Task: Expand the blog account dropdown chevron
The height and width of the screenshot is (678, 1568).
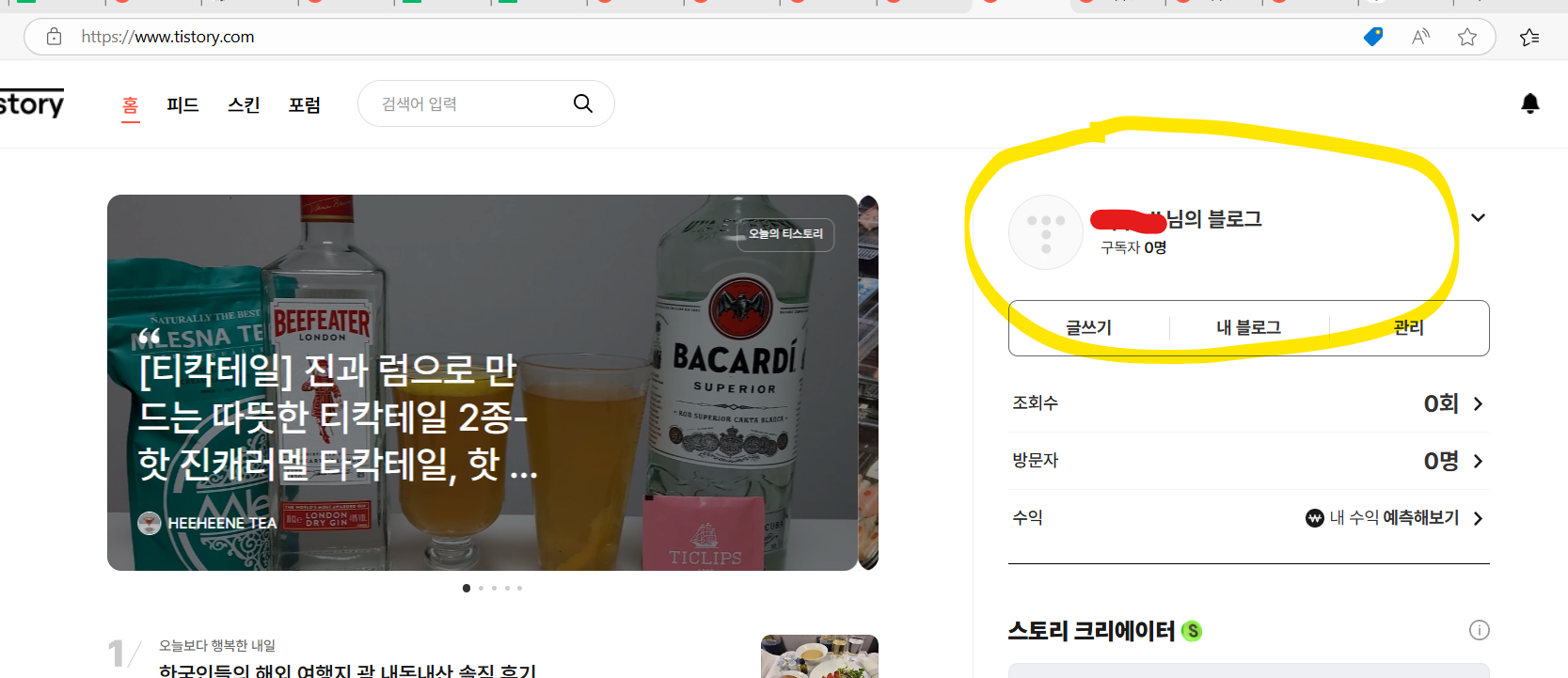Action: tap(1478, 218)
